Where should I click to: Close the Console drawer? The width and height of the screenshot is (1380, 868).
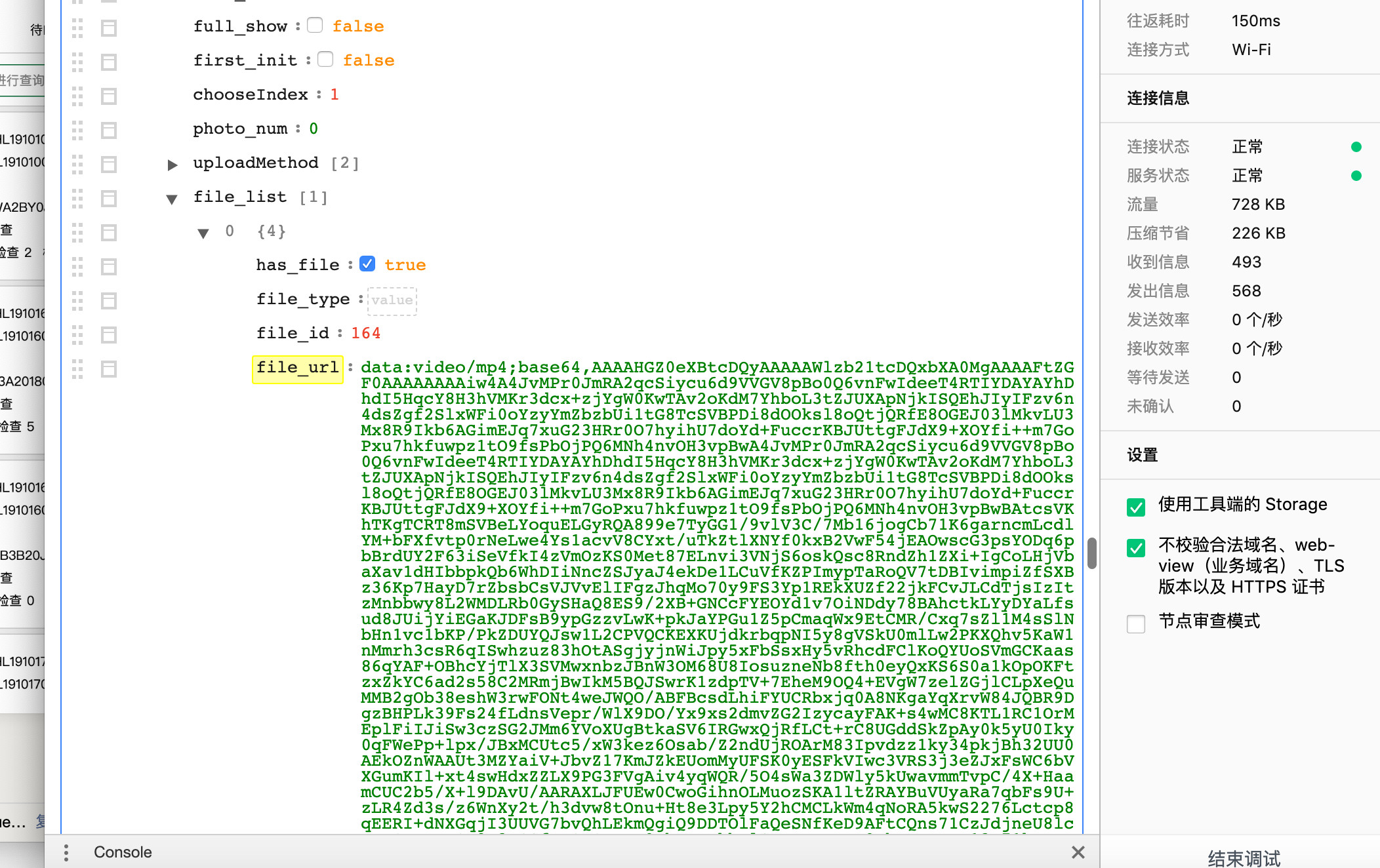click(x=1078, y=852)
